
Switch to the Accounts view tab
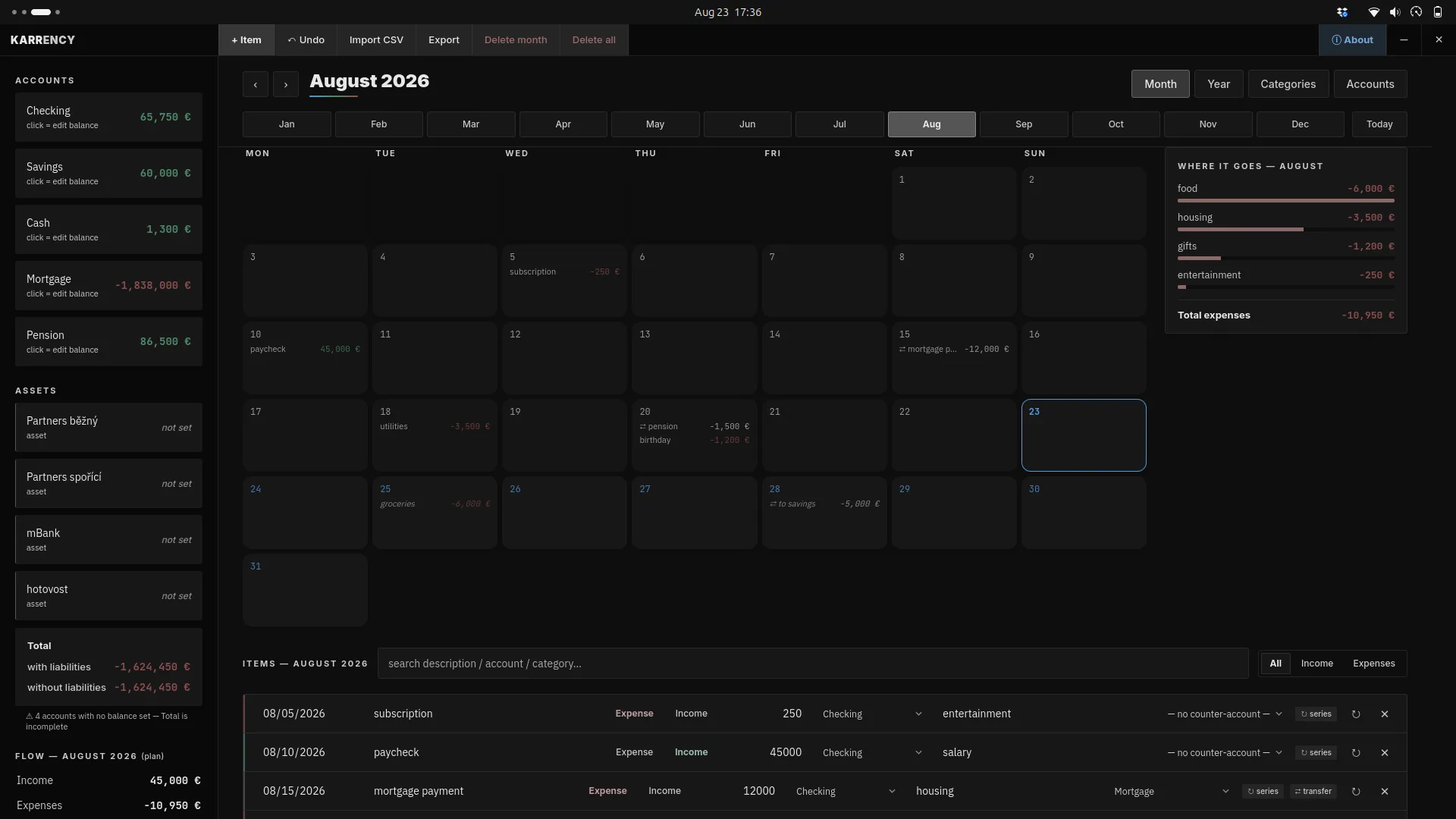(1370, 84)
